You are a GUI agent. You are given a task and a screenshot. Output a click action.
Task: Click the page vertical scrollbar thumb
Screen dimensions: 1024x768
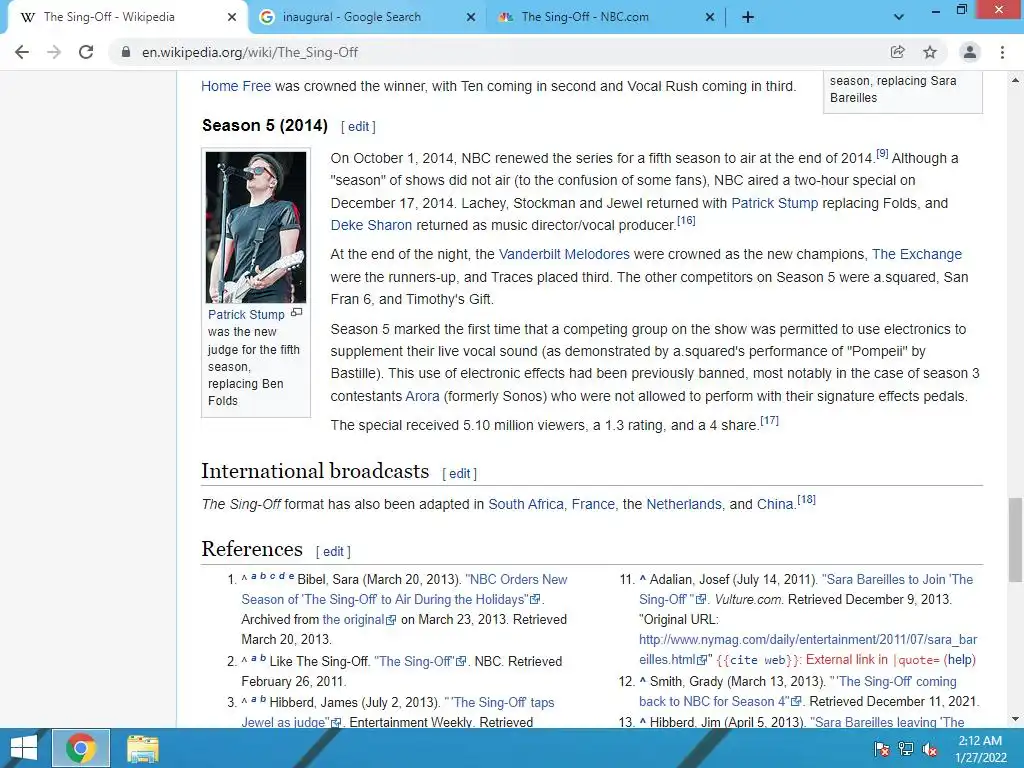(x=1015, y=539)
